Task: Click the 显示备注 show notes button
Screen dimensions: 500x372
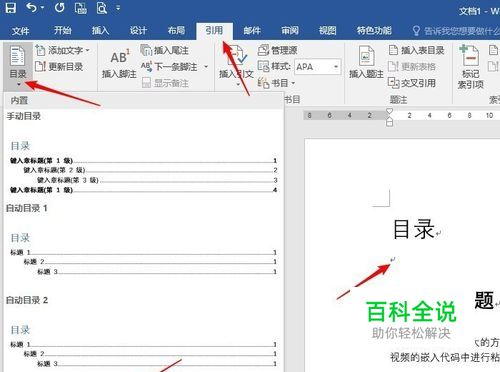Action: click(165, 83)
